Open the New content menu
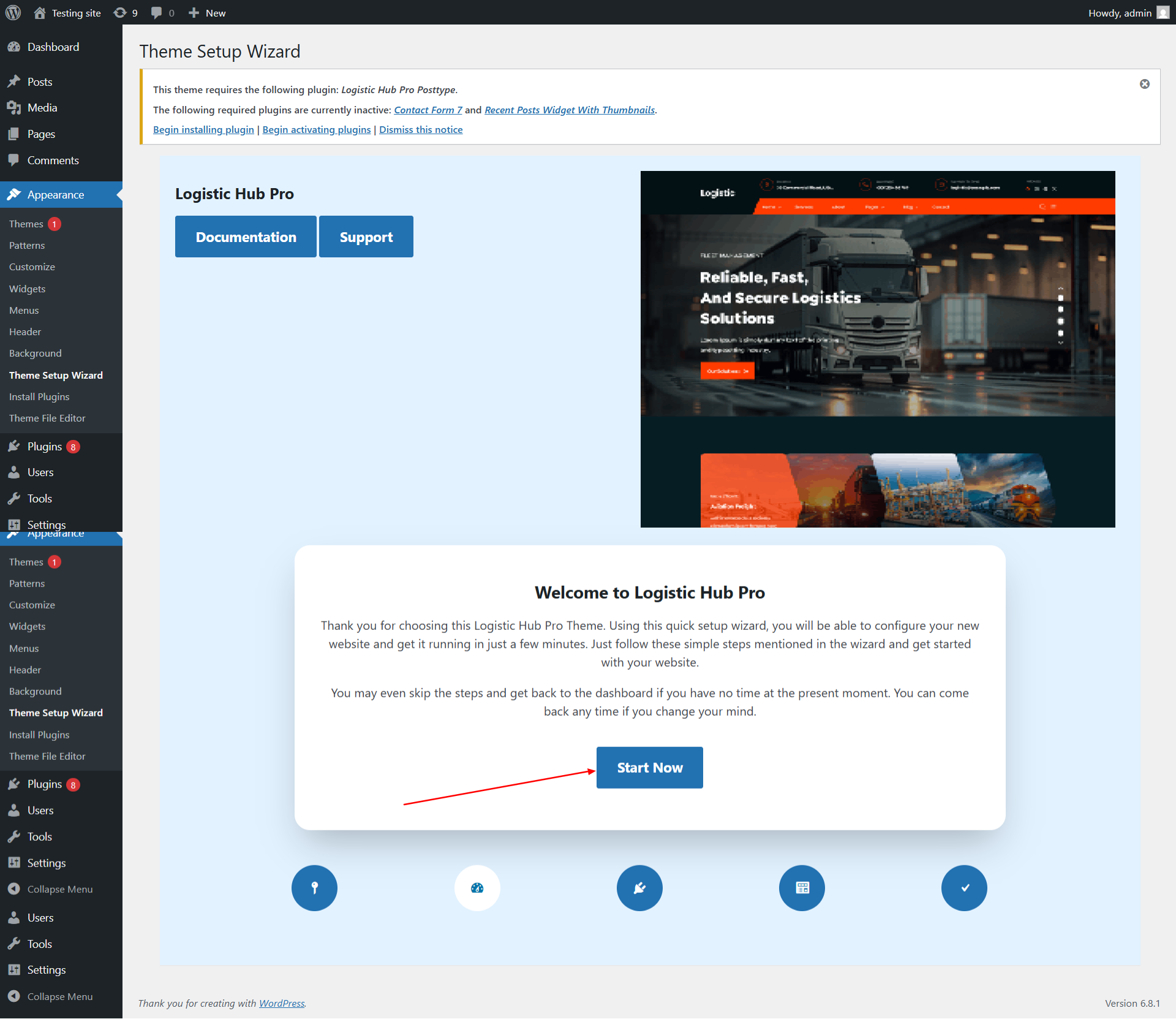Viewport: 1176px width, 1019px height. pos(206,13)
